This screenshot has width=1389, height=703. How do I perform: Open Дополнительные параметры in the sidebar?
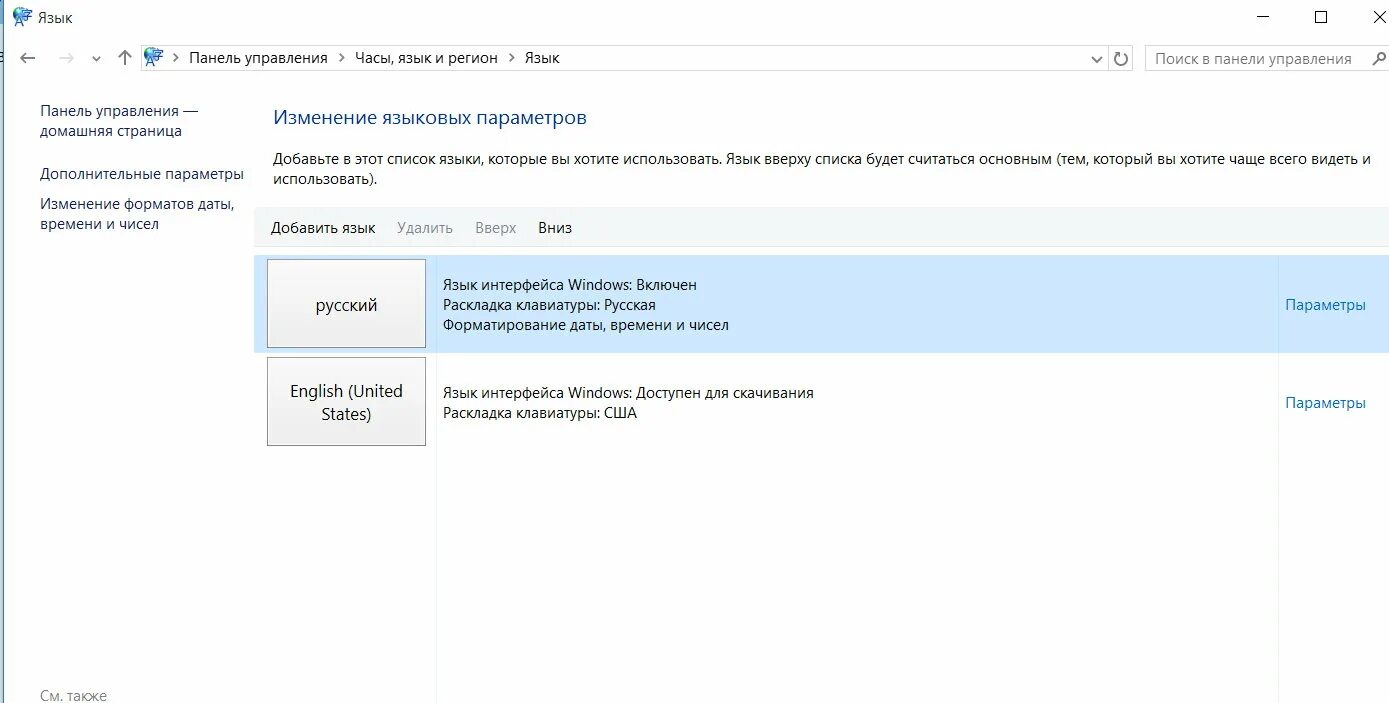coord(142,173)
